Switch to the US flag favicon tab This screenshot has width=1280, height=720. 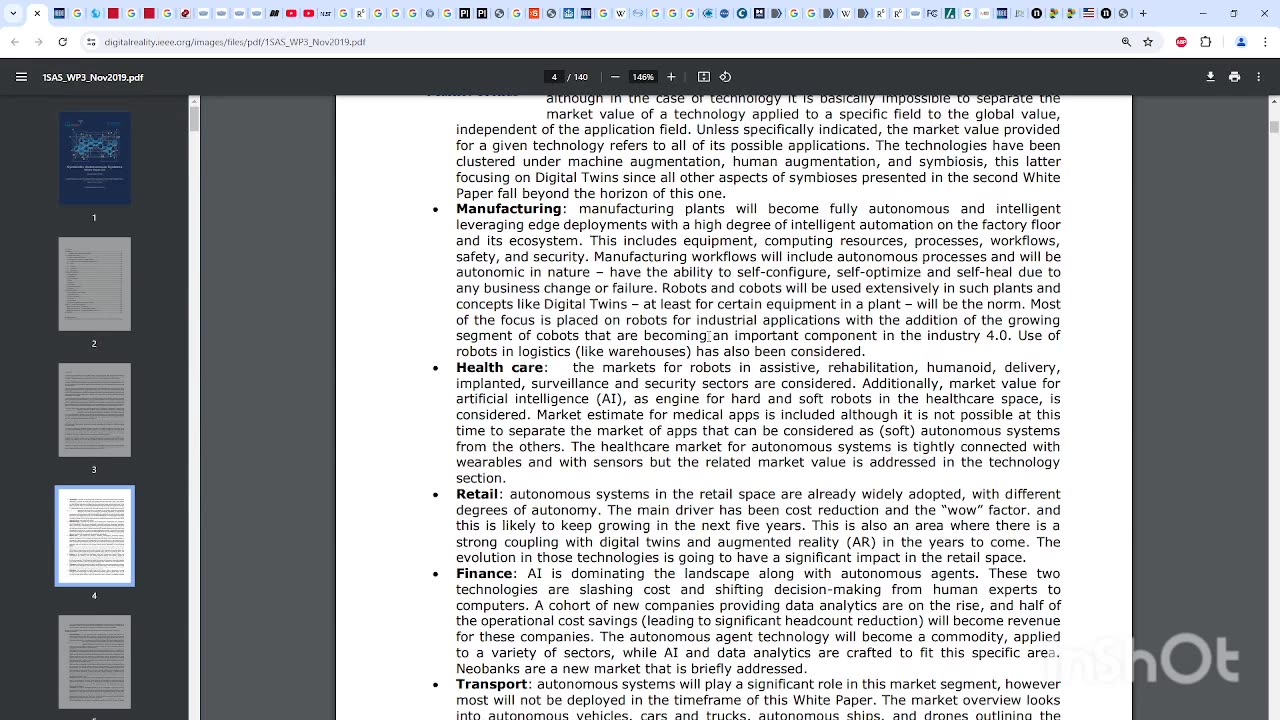tap(1088, 13)
